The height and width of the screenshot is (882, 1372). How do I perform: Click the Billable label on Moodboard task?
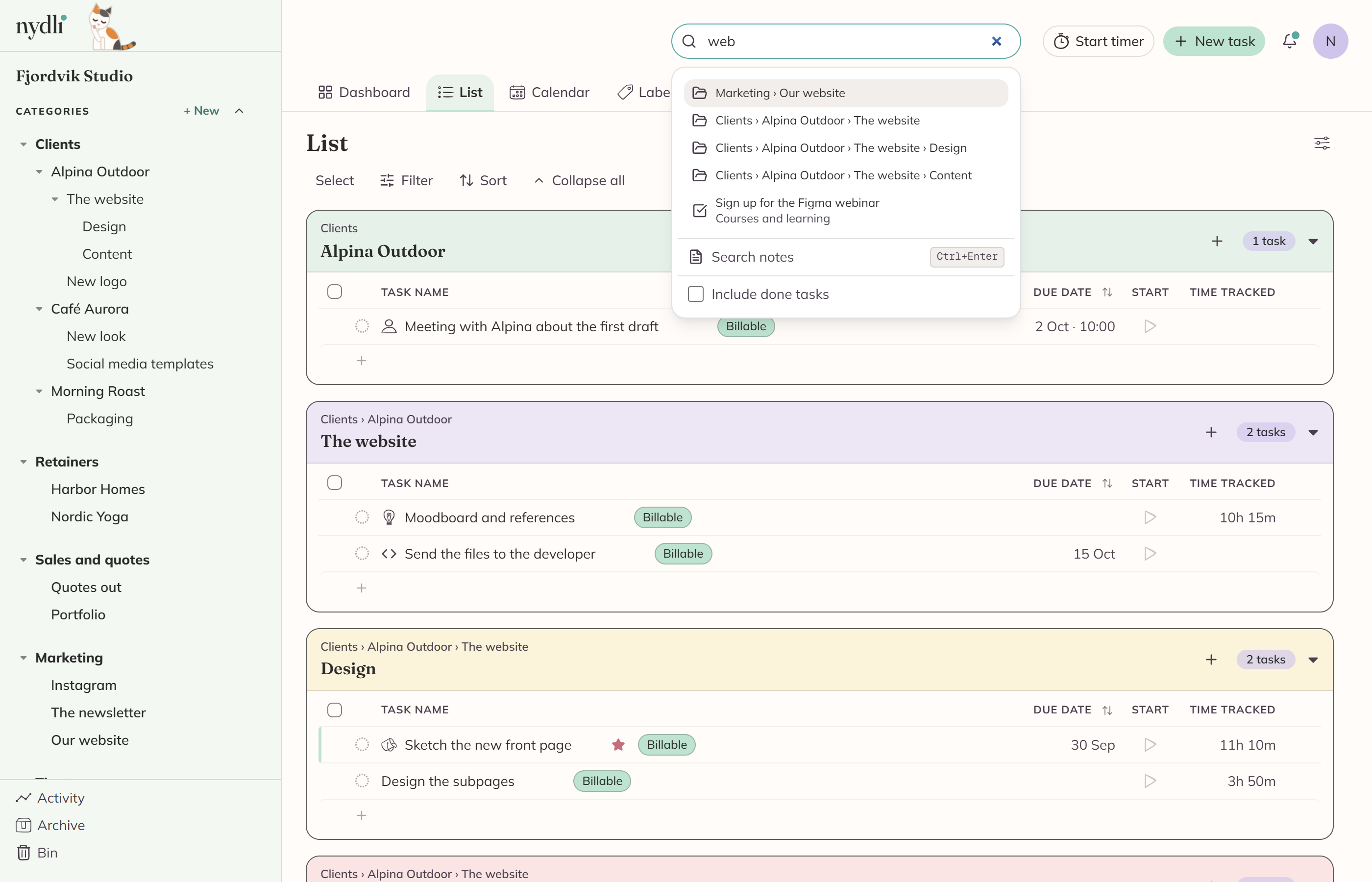662,517
